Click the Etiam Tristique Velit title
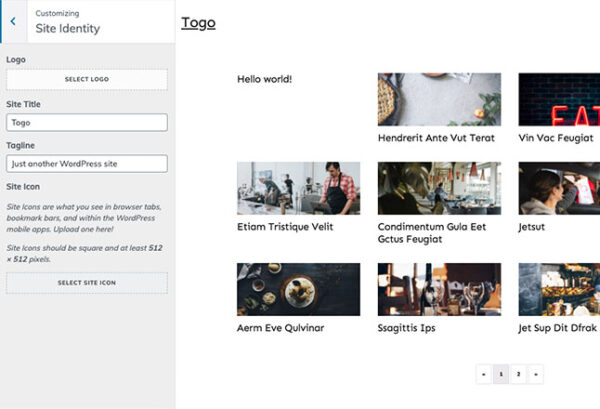This screenshot has width=600, height=409. click(x=285, y=227)
